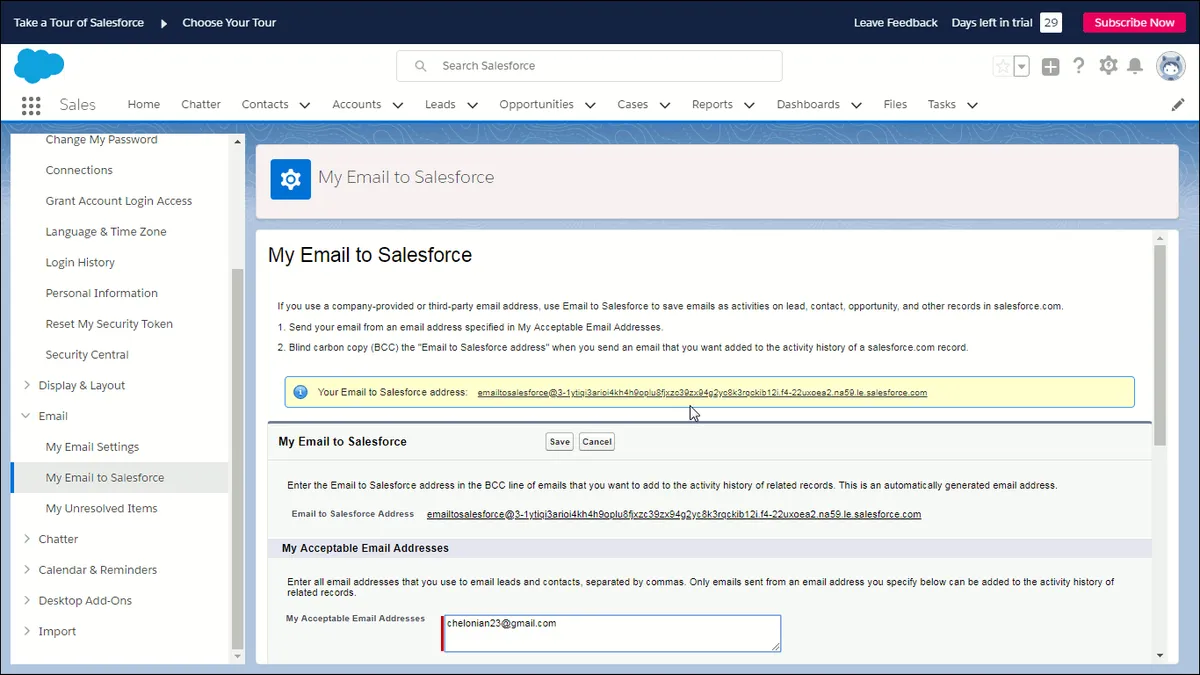Open Personal Information page
The height and width of the screenshot is (675, 1200).
[101, 293]
